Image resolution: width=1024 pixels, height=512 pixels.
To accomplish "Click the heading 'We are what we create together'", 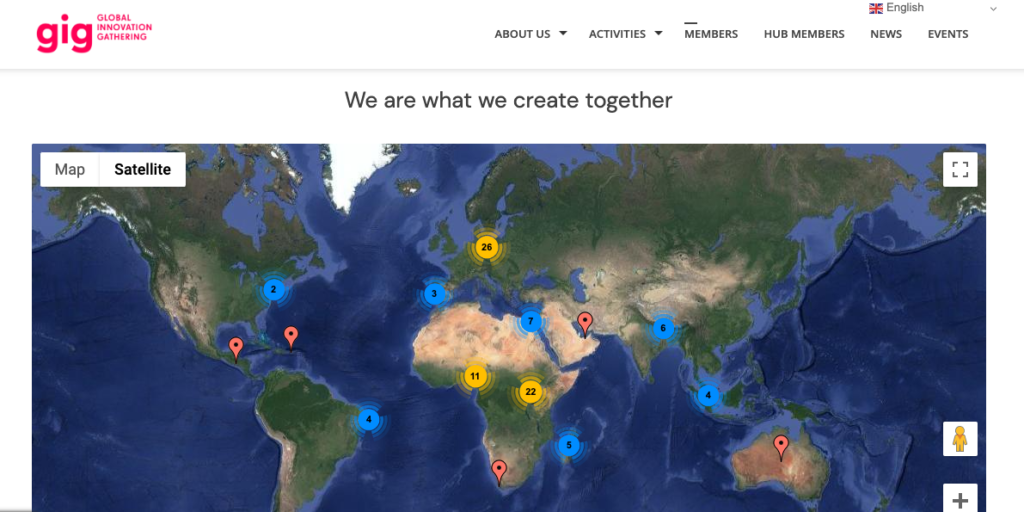I will pos(509,101).
